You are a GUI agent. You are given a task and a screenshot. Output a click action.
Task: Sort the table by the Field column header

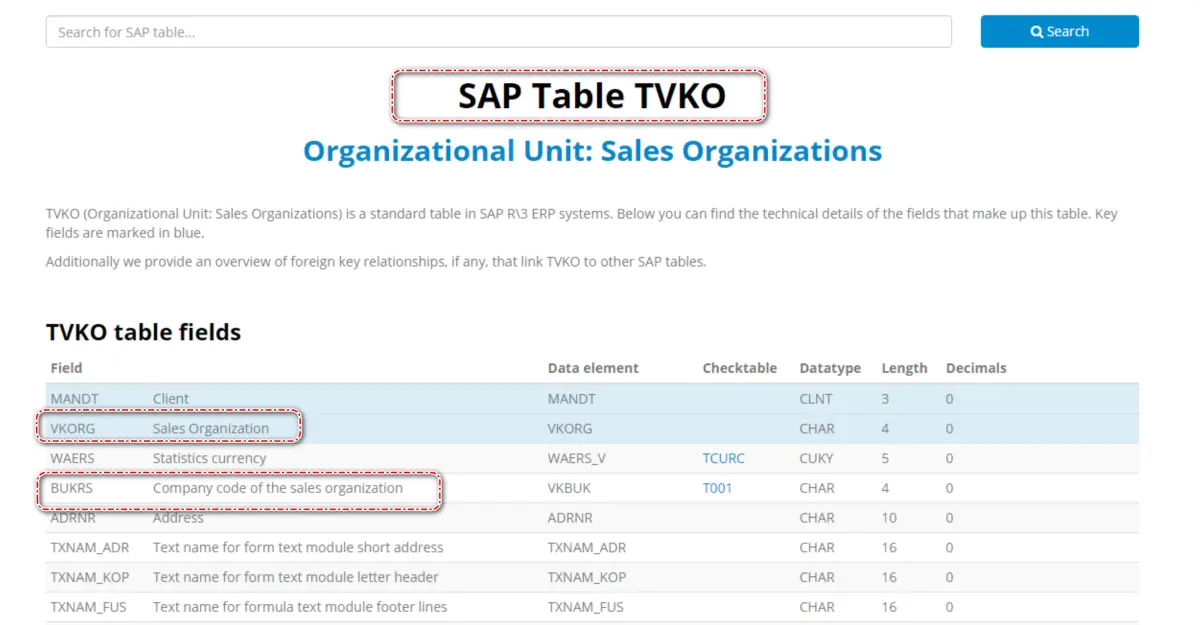pyautogui.click(x=65, y=367)
